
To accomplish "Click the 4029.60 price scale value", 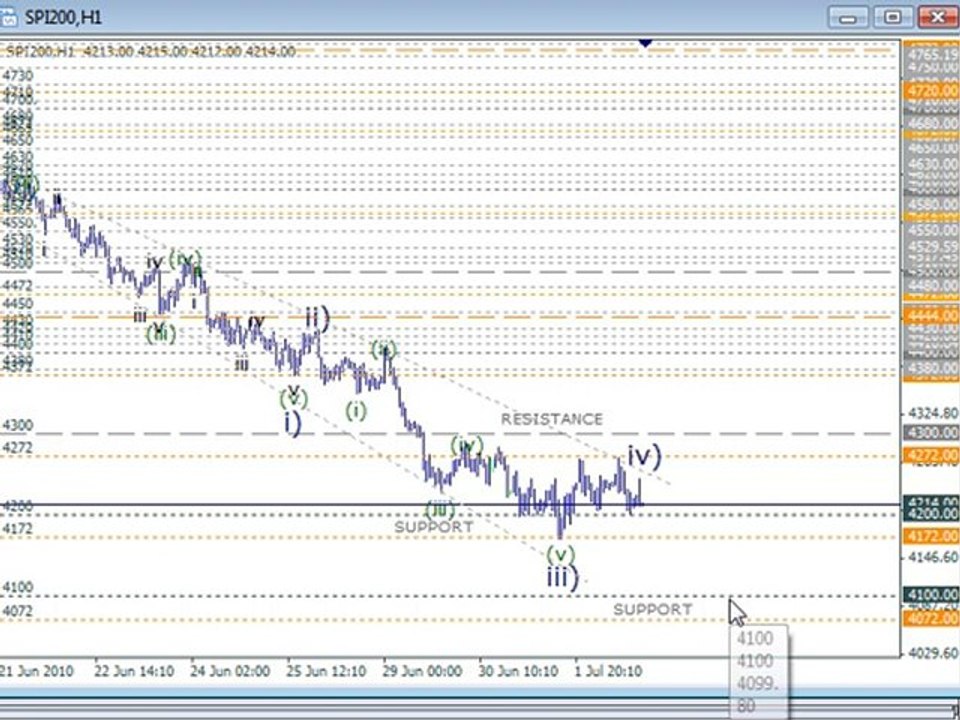I will coord(933,653).
